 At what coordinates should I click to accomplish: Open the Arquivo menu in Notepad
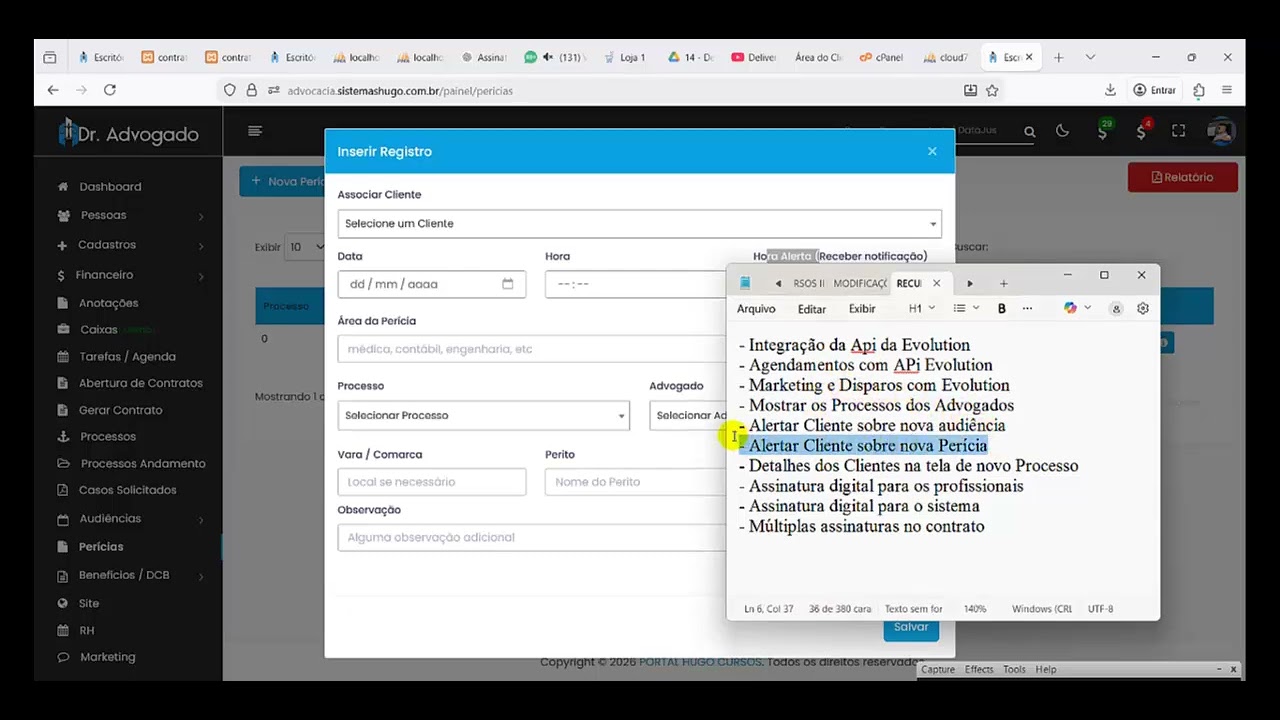[x=756, y=309]
